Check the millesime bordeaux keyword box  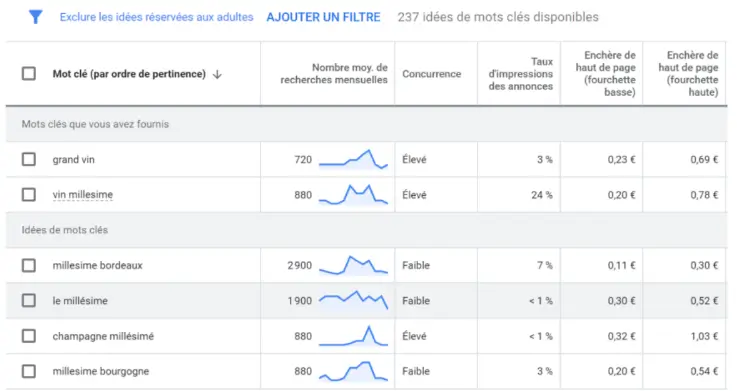pos(29,265)
